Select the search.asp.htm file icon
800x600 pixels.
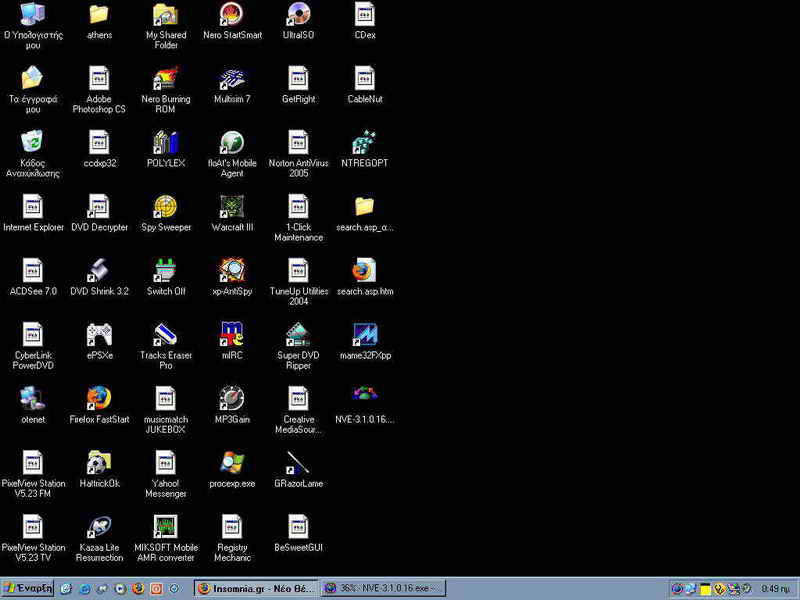[x=364, y=271]
